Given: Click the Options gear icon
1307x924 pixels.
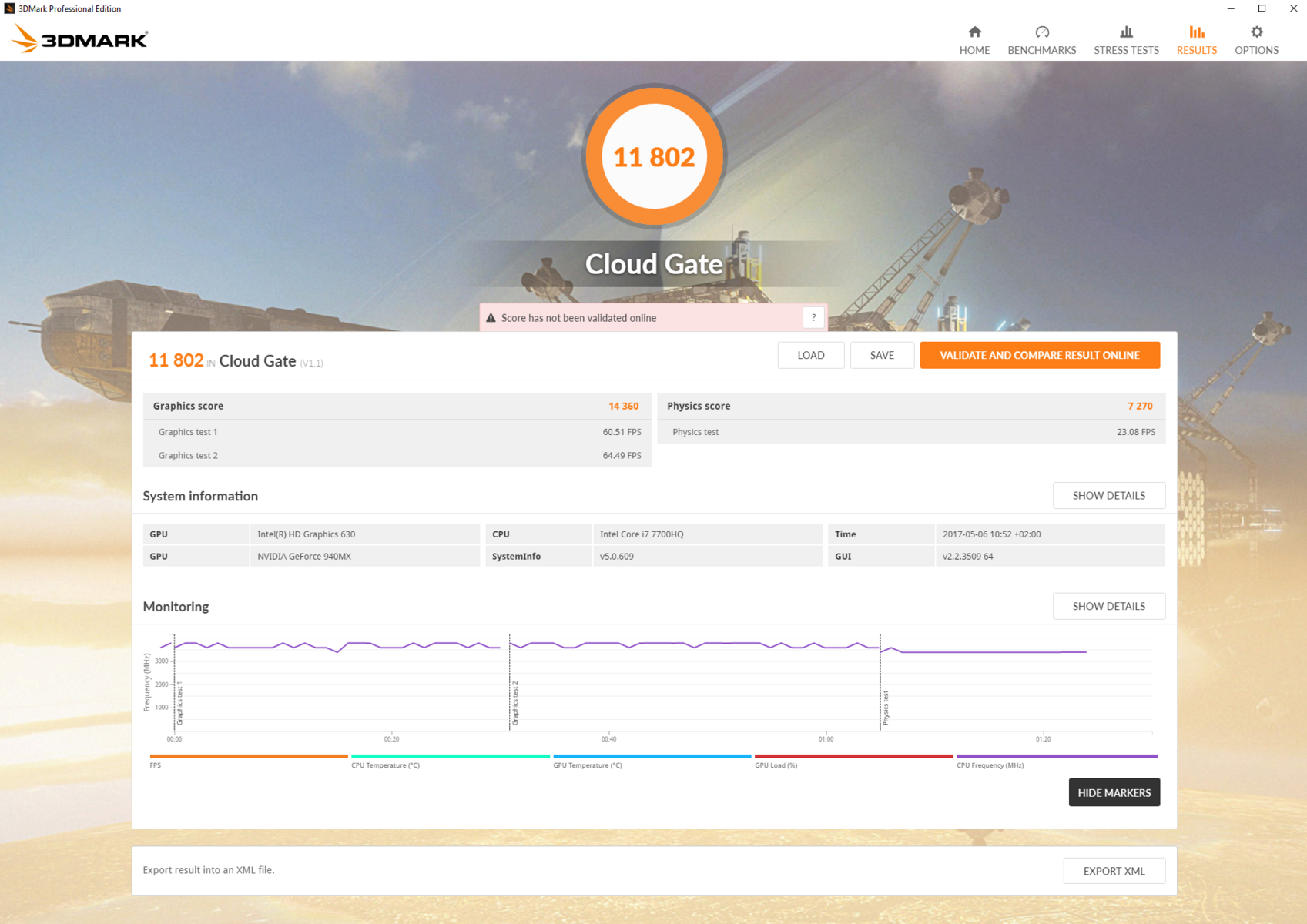Looking at the screenshot, I should 1257,32.
